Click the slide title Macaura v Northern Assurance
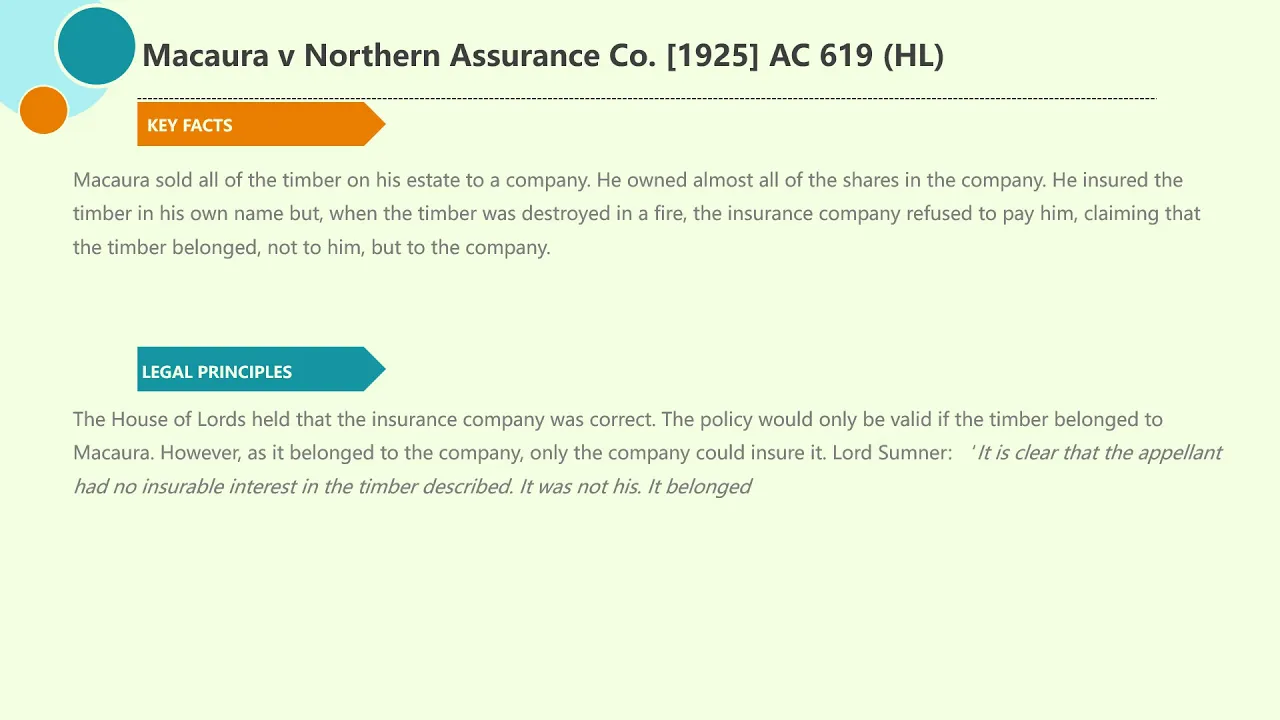The width and height of the screenshot is (1280, 720). (543, 55)
